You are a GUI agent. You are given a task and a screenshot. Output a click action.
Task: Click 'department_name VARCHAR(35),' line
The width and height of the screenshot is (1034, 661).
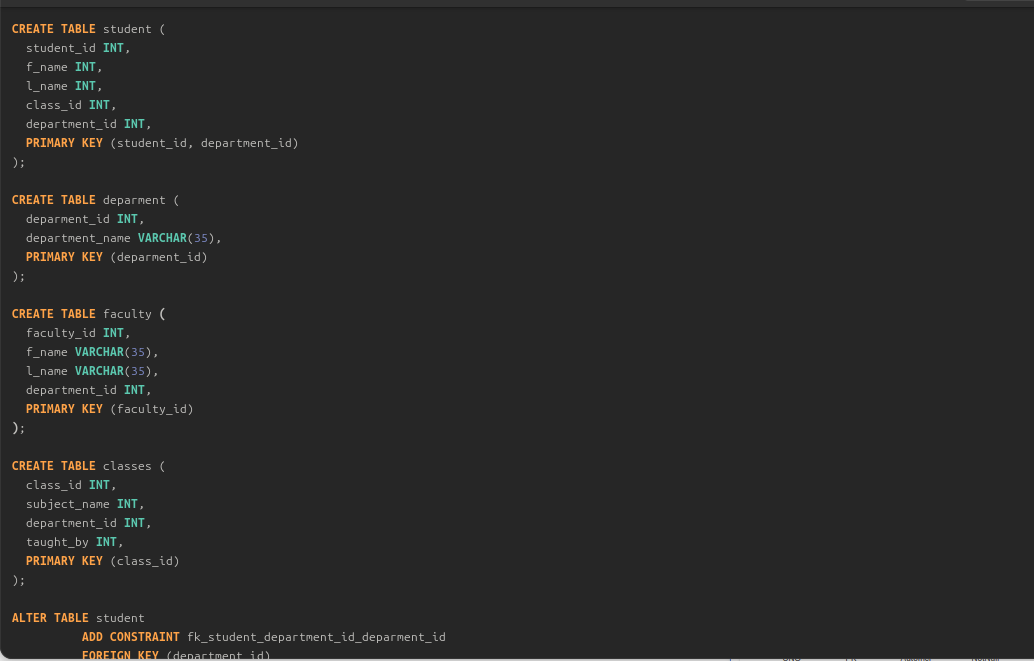[x=123, y=238]
